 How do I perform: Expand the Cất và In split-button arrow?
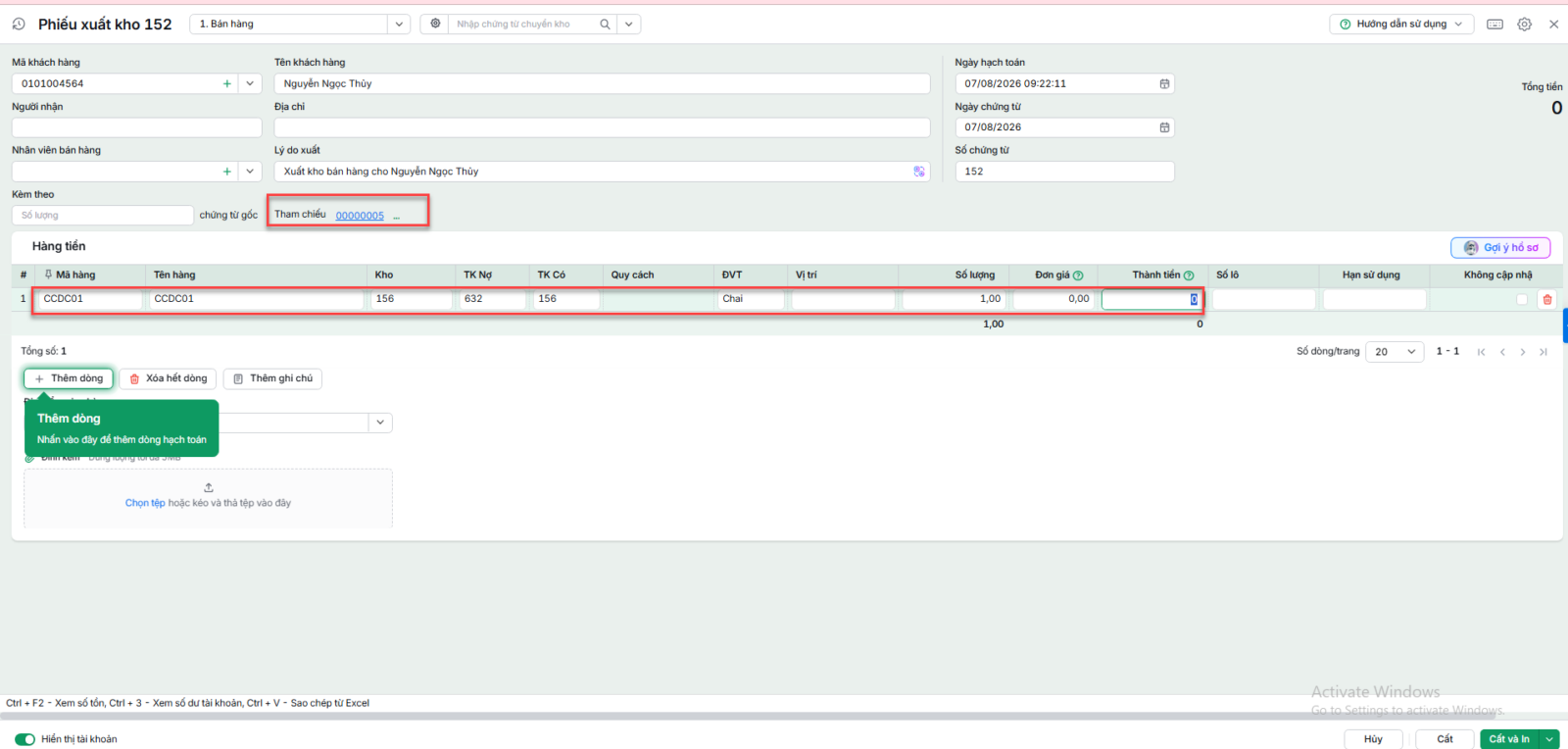pos(1549,739)
